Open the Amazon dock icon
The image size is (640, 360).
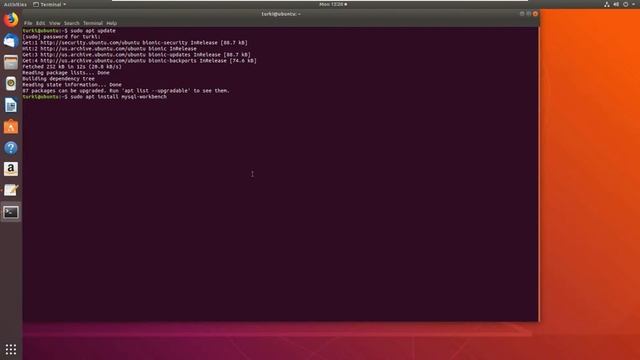pyautogui.click(x=11, y=169)
